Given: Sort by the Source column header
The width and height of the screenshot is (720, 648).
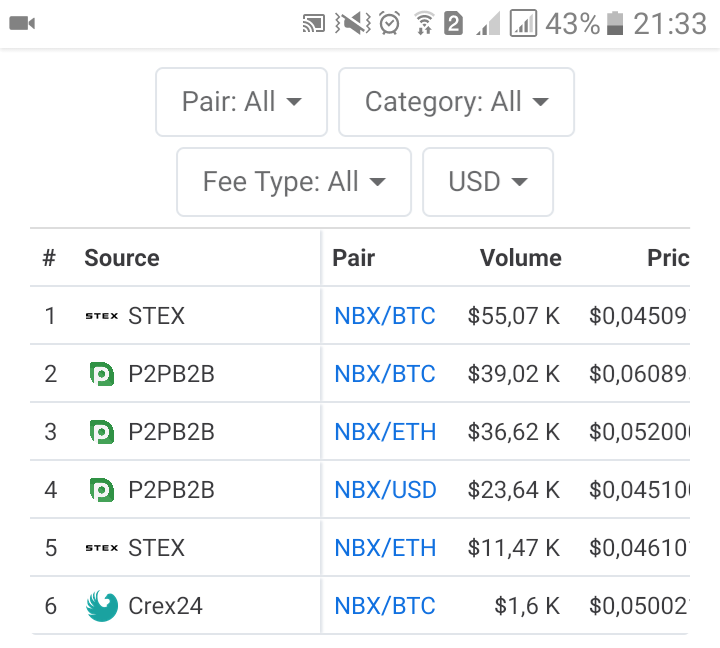Looking at the screenshot, I should click(x=122, y=258).
